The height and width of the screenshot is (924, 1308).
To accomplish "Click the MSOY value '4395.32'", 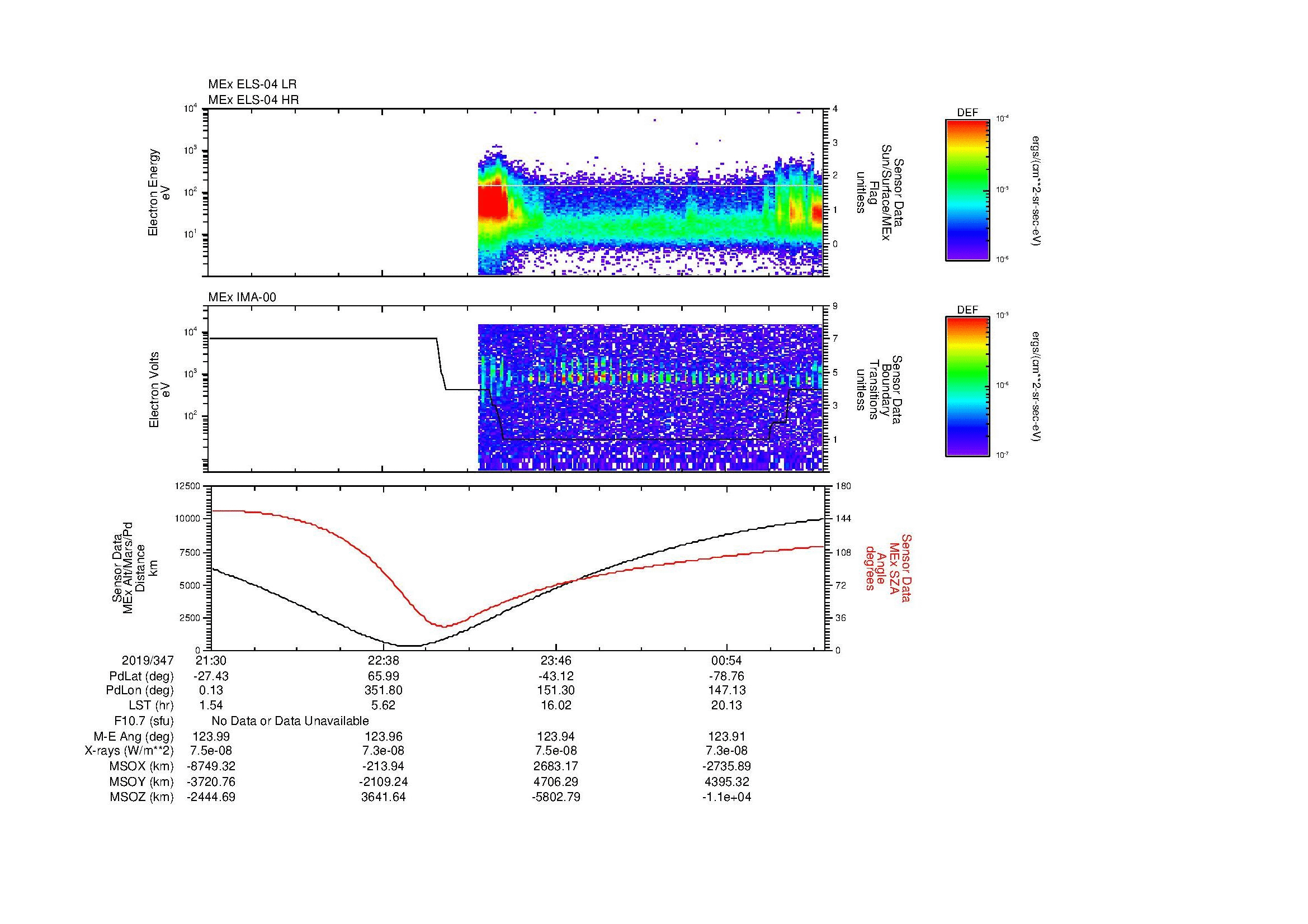I will [x=727, y=782].
